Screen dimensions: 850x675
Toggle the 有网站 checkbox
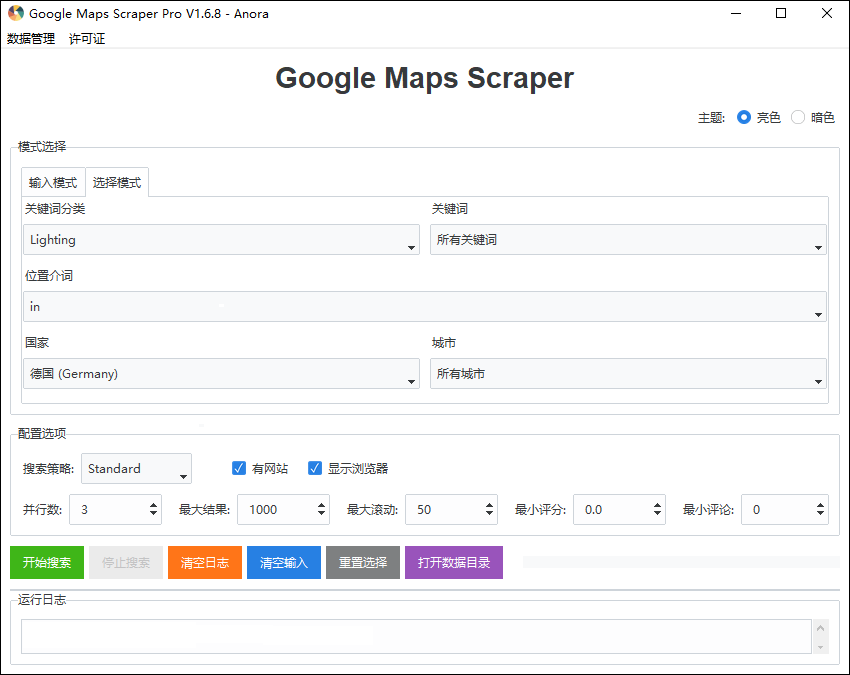[x=239, y=468]
